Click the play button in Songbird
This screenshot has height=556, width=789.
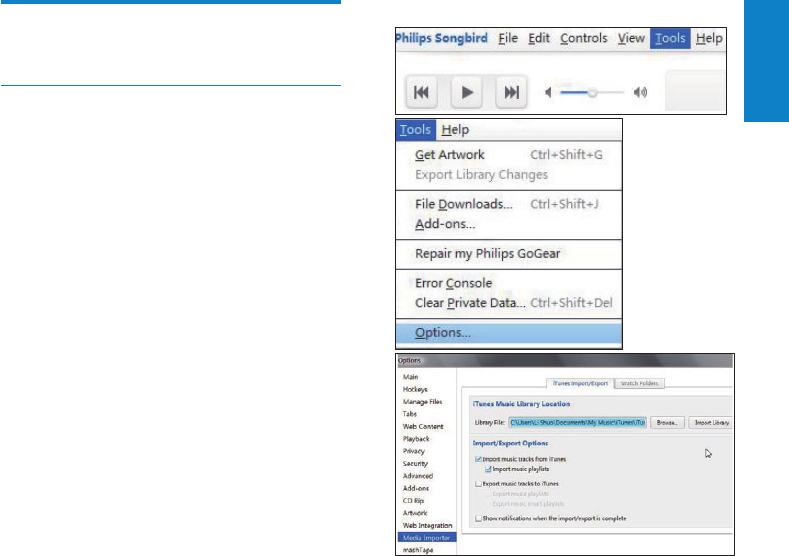pos(466,92)
